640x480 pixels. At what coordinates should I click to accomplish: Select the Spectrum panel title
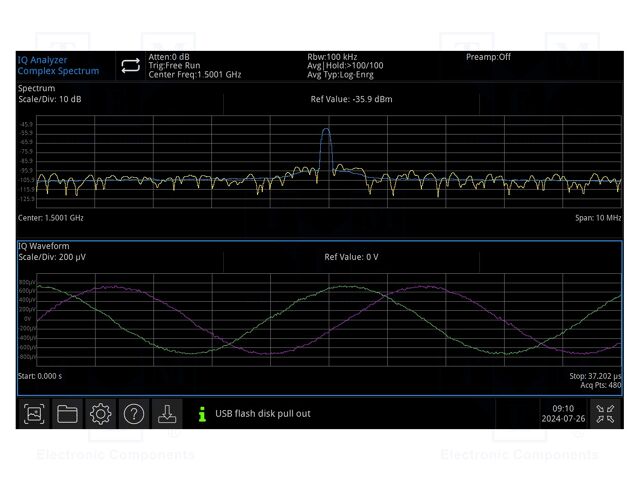[x=36, y=89]
